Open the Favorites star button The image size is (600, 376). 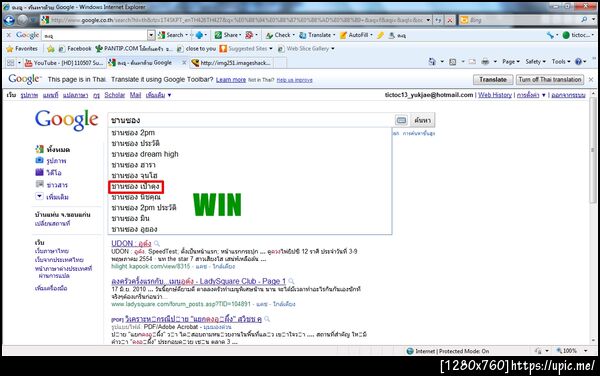pos(22,49)
